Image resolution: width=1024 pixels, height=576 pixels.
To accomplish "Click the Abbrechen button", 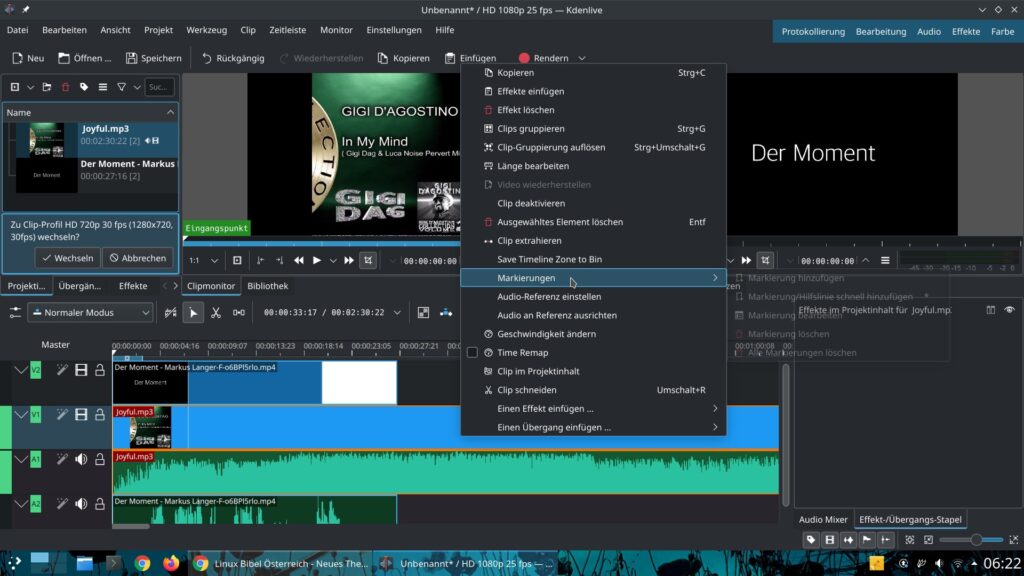I will click(138, 258).
